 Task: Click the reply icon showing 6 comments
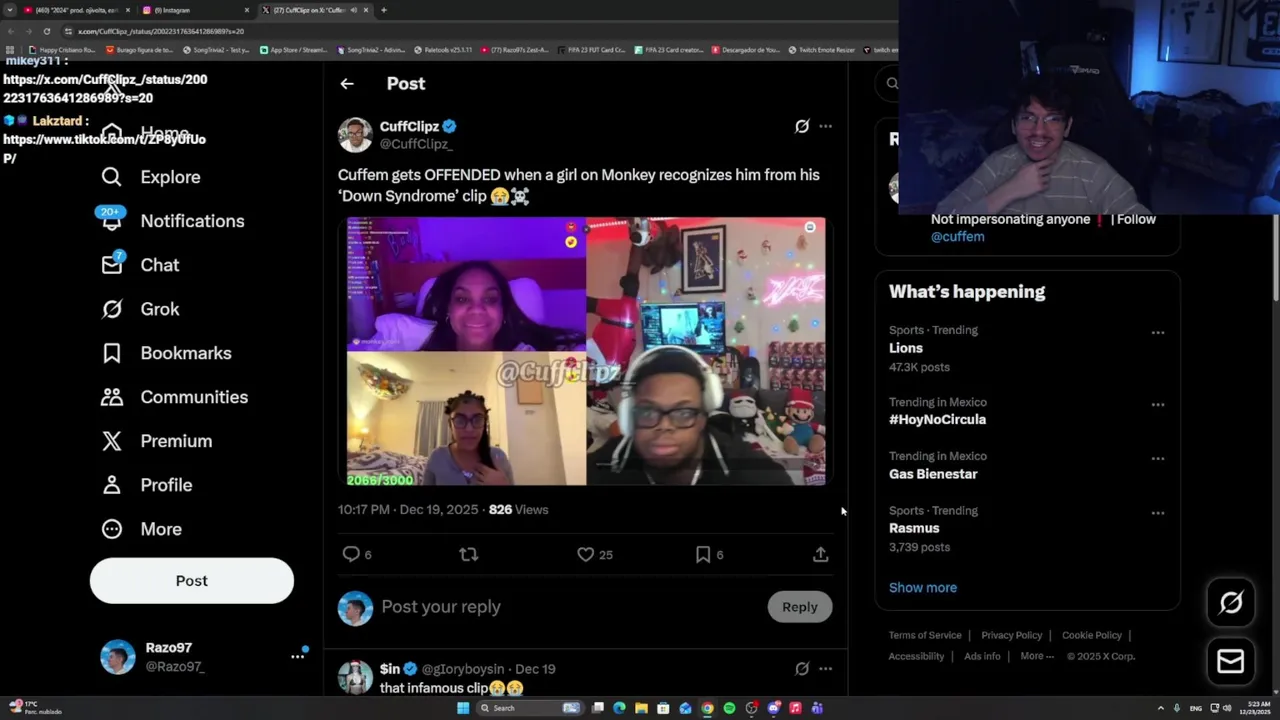351,554
